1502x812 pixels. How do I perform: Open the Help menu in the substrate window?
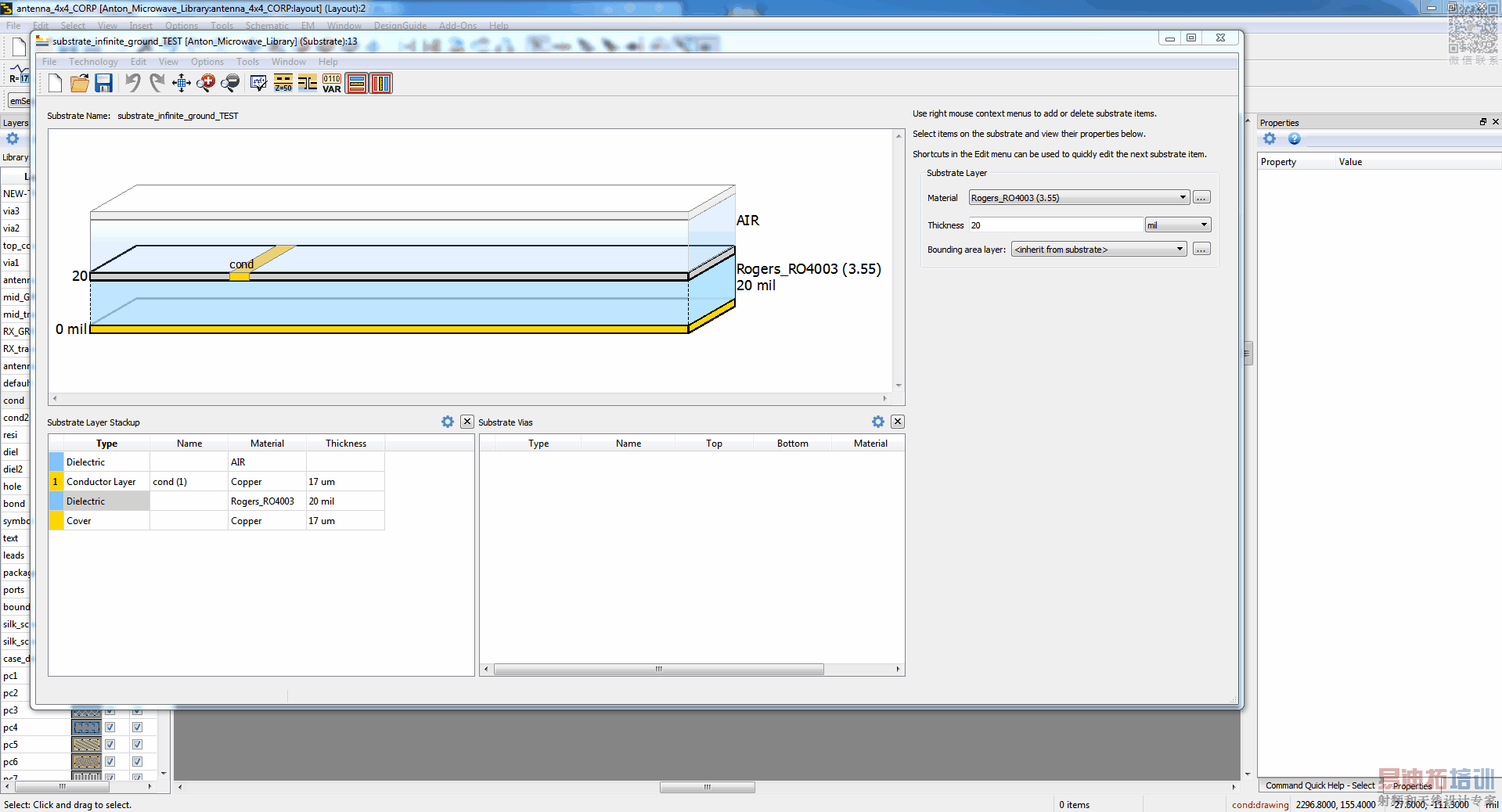click(328, 62)
